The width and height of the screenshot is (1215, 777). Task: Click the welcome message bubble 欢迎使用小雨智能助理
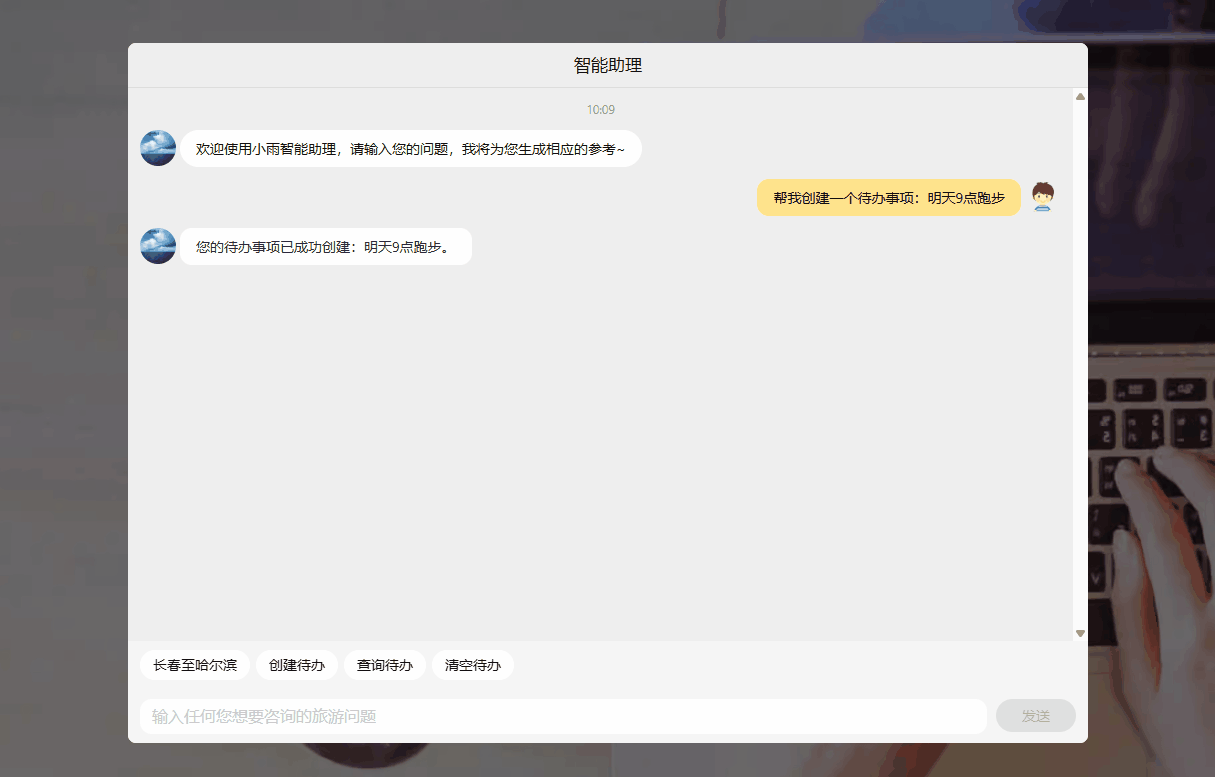point(411,149)
